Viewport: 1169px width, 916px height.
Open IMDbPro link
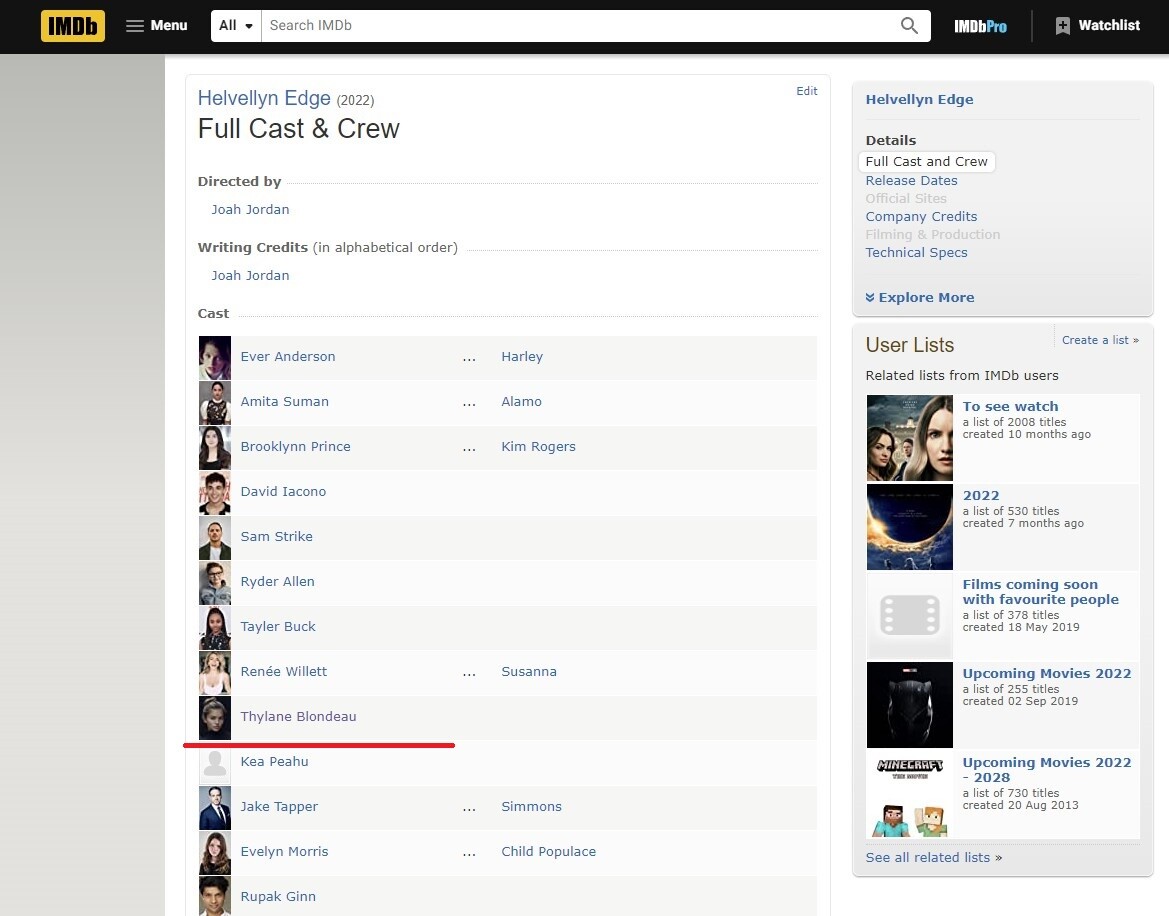980,26
